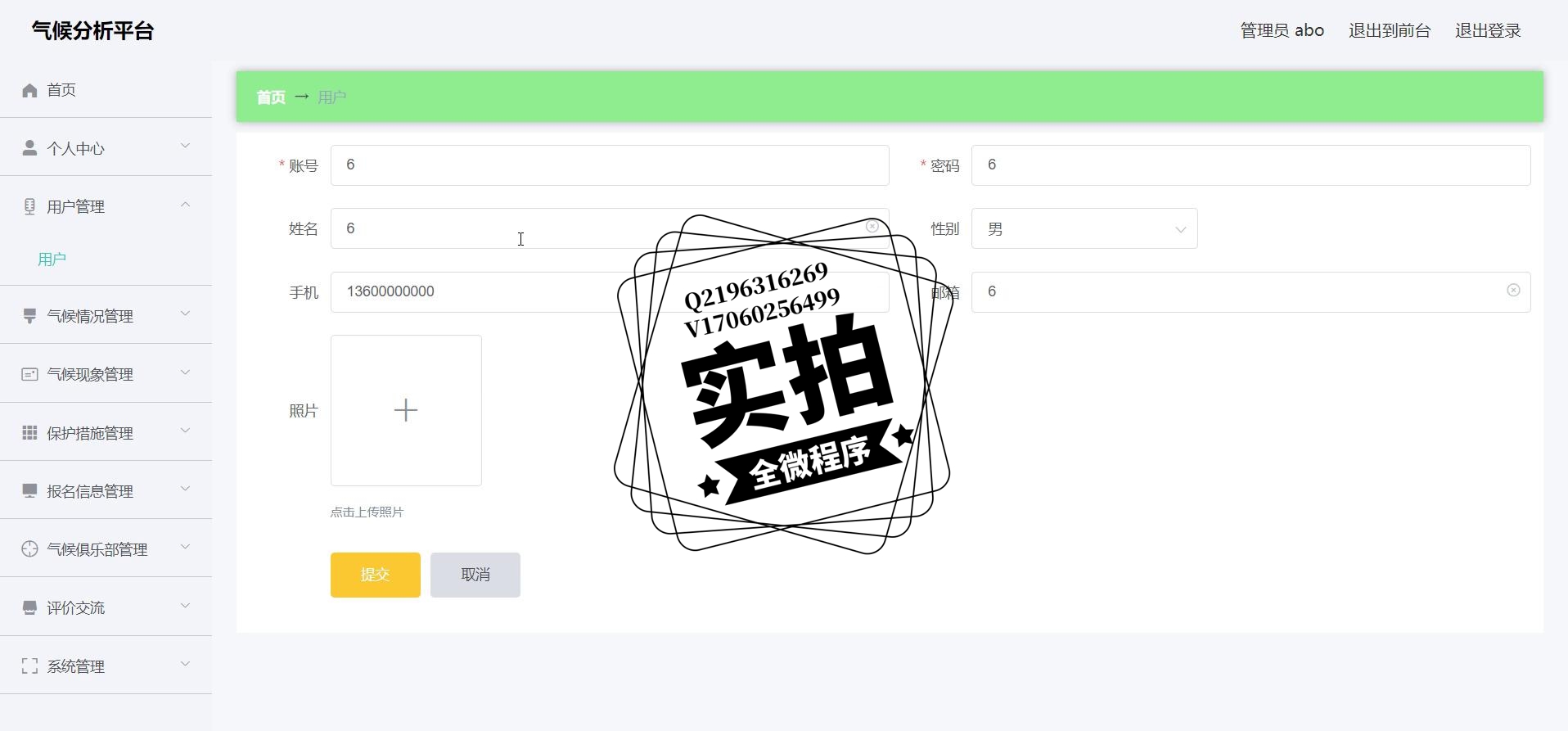Expand the 气候情况管理 chevron
The image size is (1568, 731).
(x=185, y=314)
